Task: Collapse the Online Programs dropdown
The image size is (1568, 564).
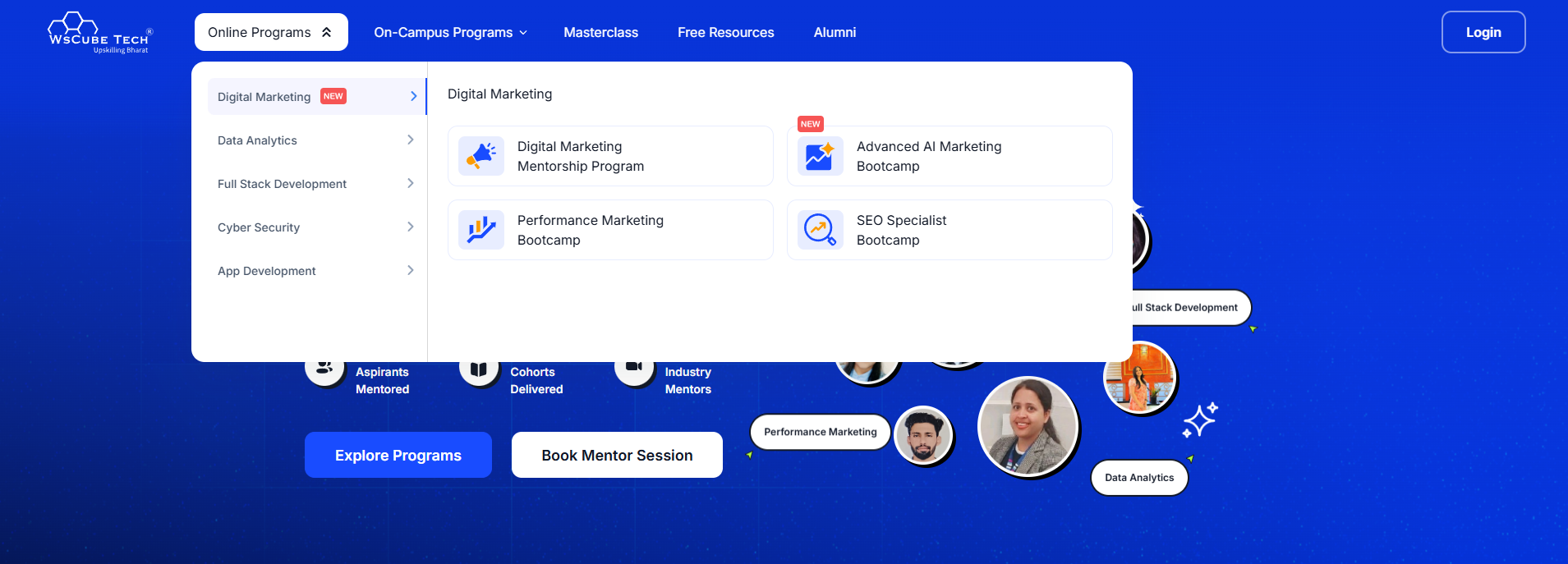Action: (x=271, y=32)
